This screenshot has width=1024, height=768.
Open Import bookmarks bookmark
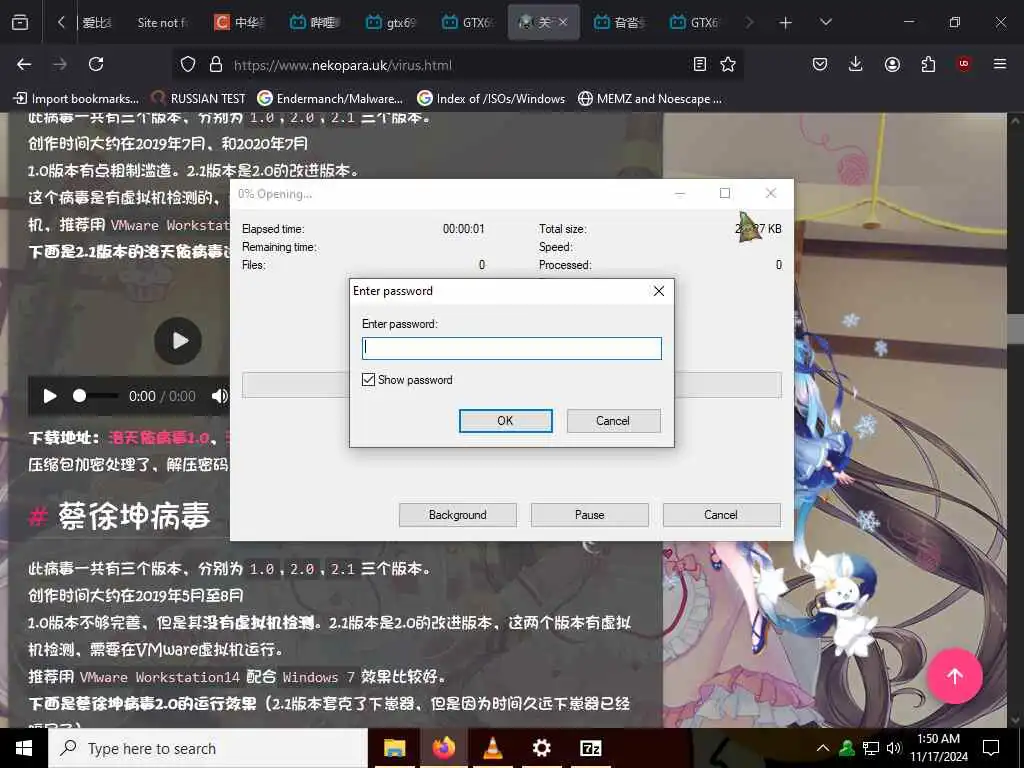click(x=76, y=99)
